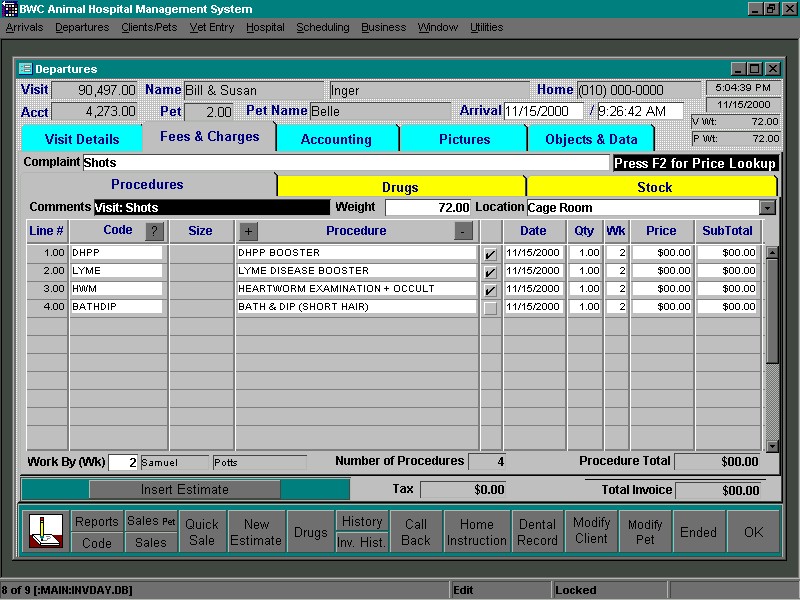Viewport: 800px width, 600px height.
Task: Switch to the Visit Details tab
Action: click(x=82, y=139)
